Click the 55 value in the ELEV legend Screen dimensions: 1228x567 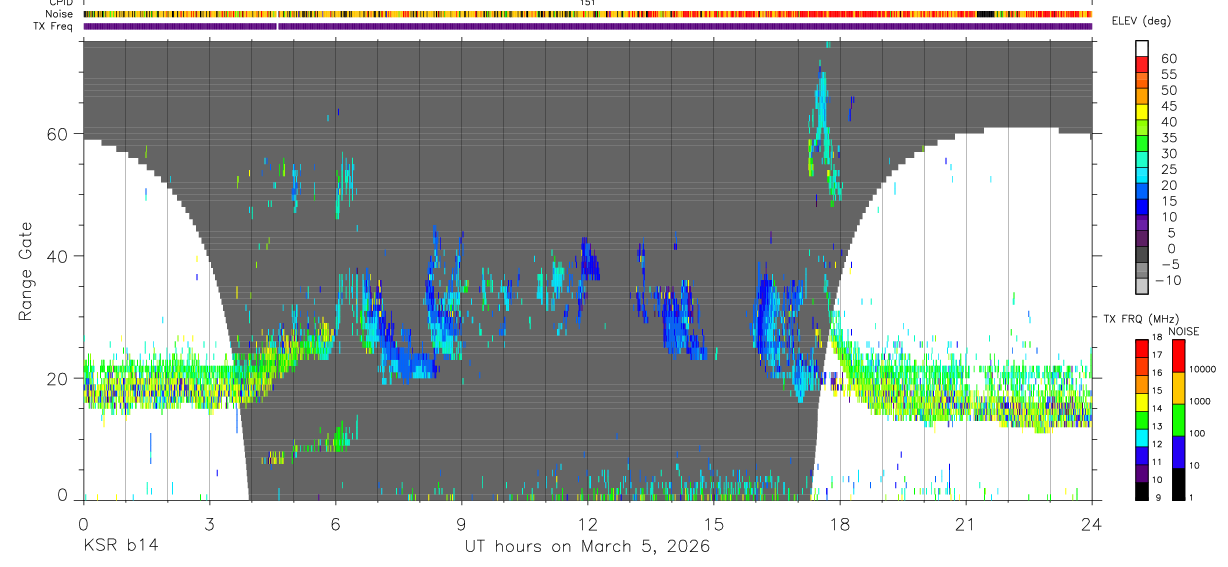(x=1167, y=74)
